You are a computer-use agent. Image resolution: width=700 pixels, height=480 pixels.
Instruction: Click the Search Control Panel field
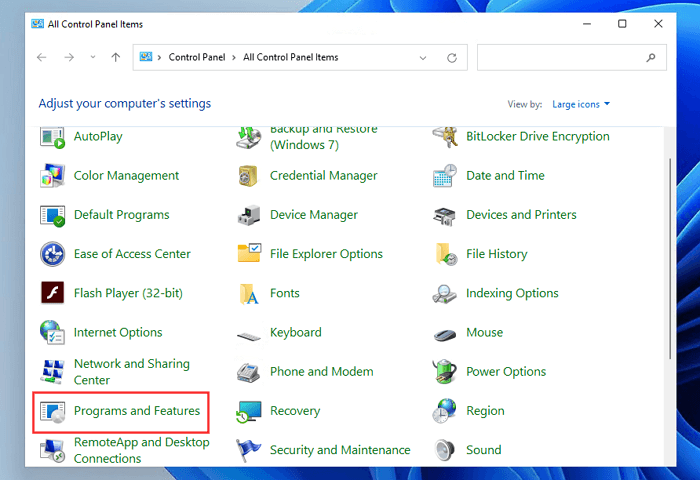[x=565, y=58]
